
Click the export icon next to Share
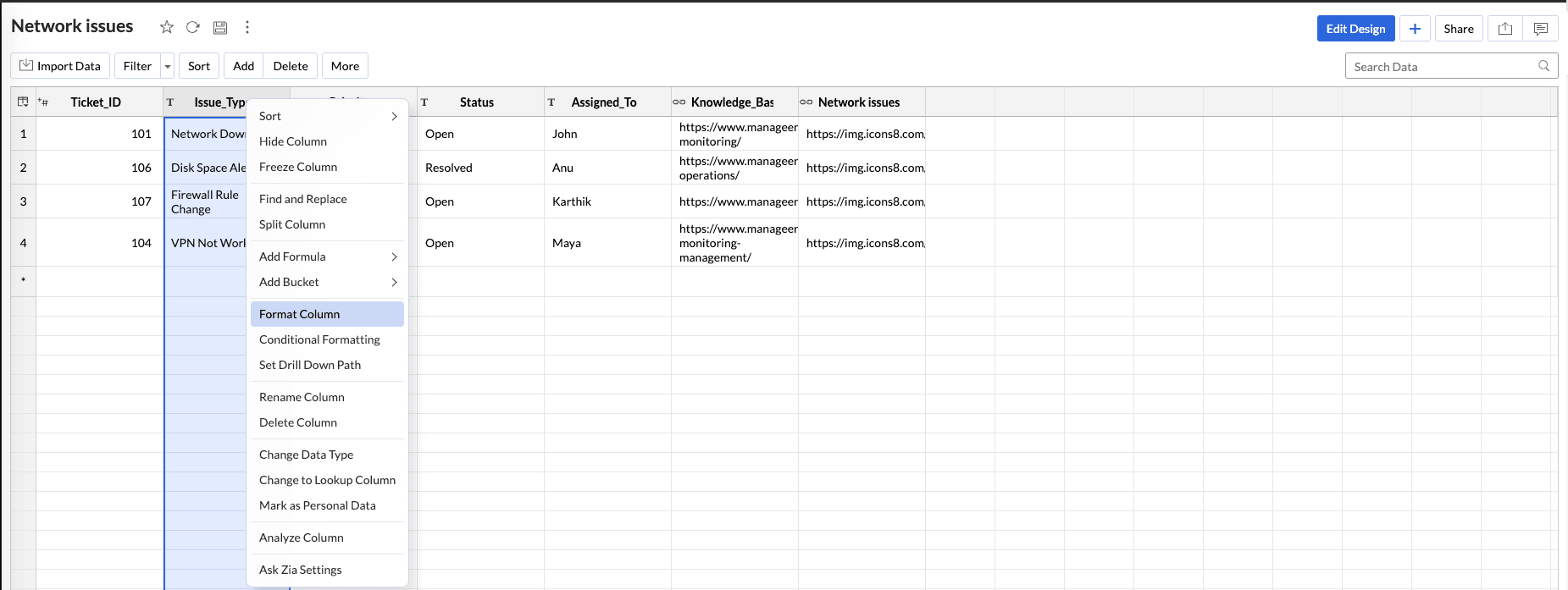tap(1505, 29)
